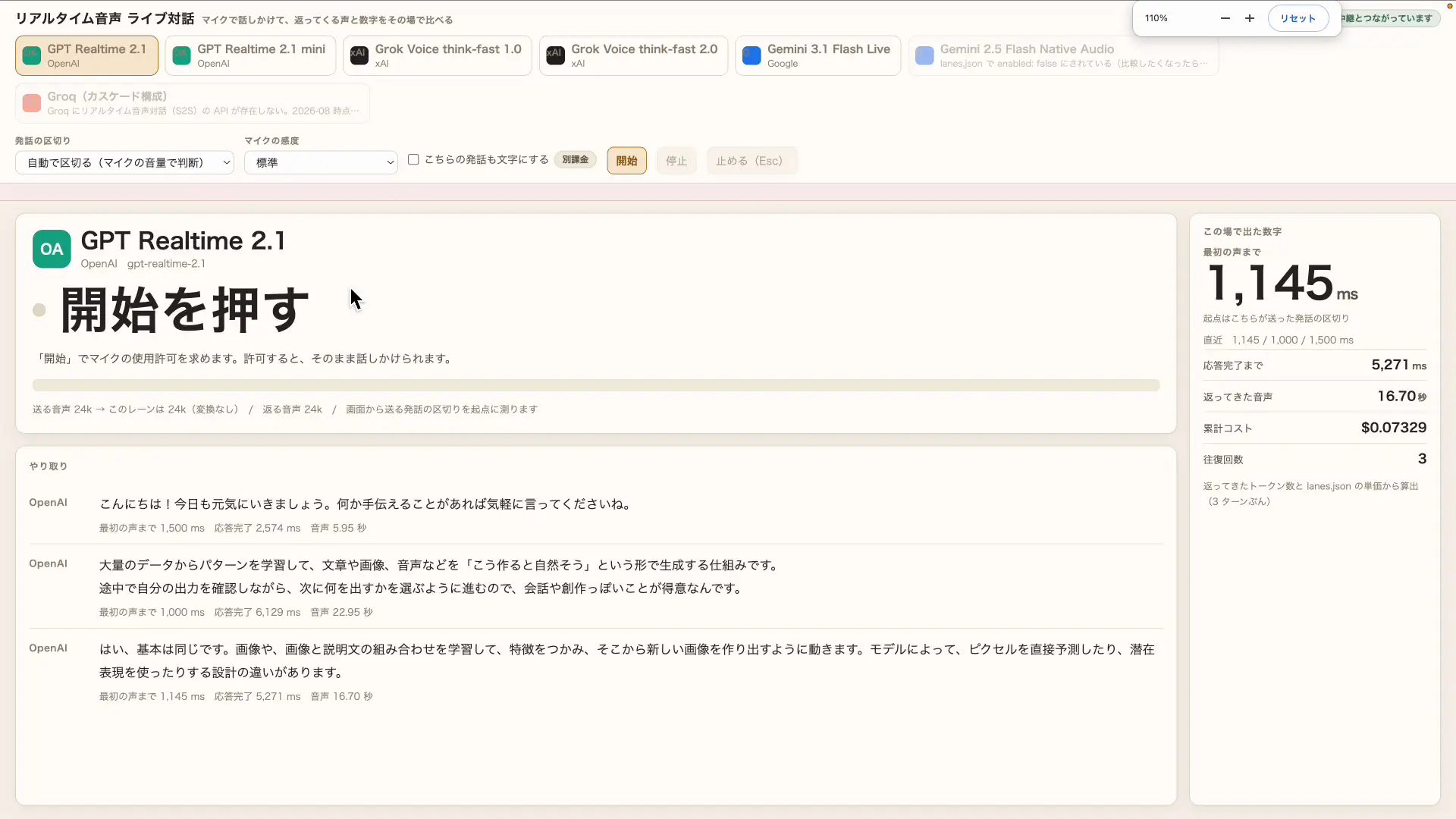Click the リアルタイム音声 ライブ対話 page title
Screen dimensions: 1456x819
(x=105, y=19)
